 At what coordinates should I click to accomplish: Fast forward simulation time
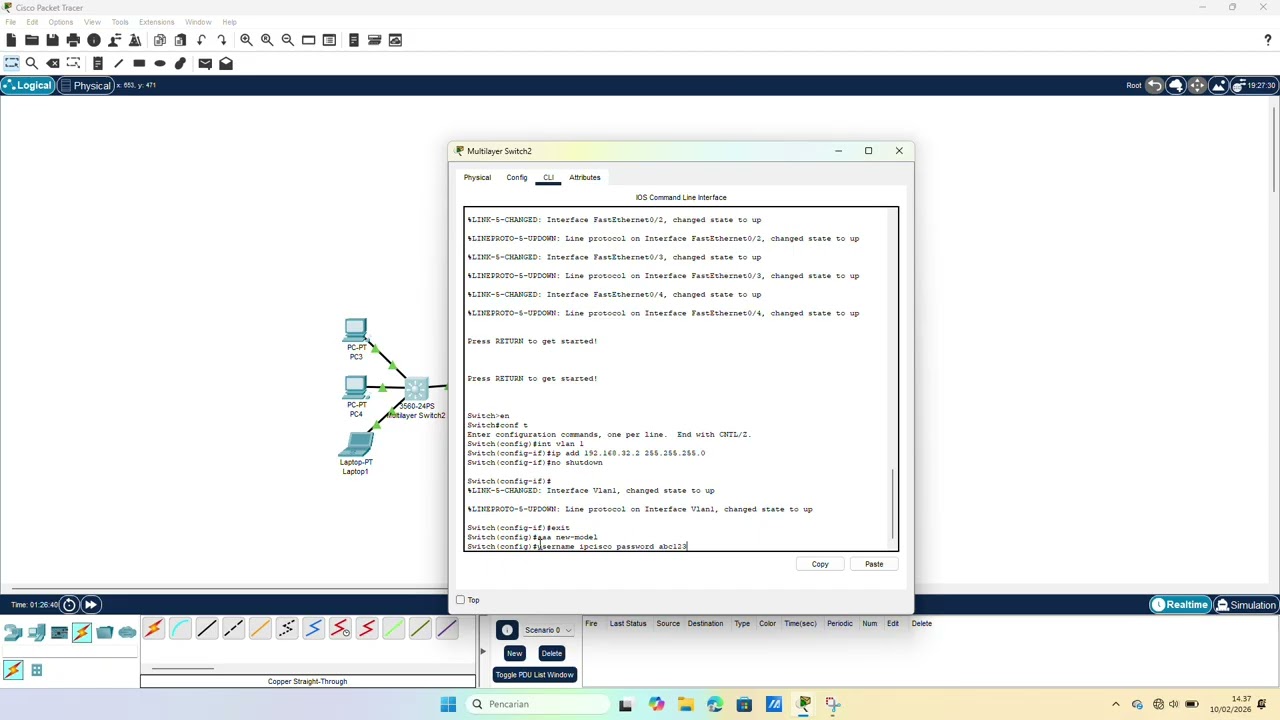[x=90, y=604]
